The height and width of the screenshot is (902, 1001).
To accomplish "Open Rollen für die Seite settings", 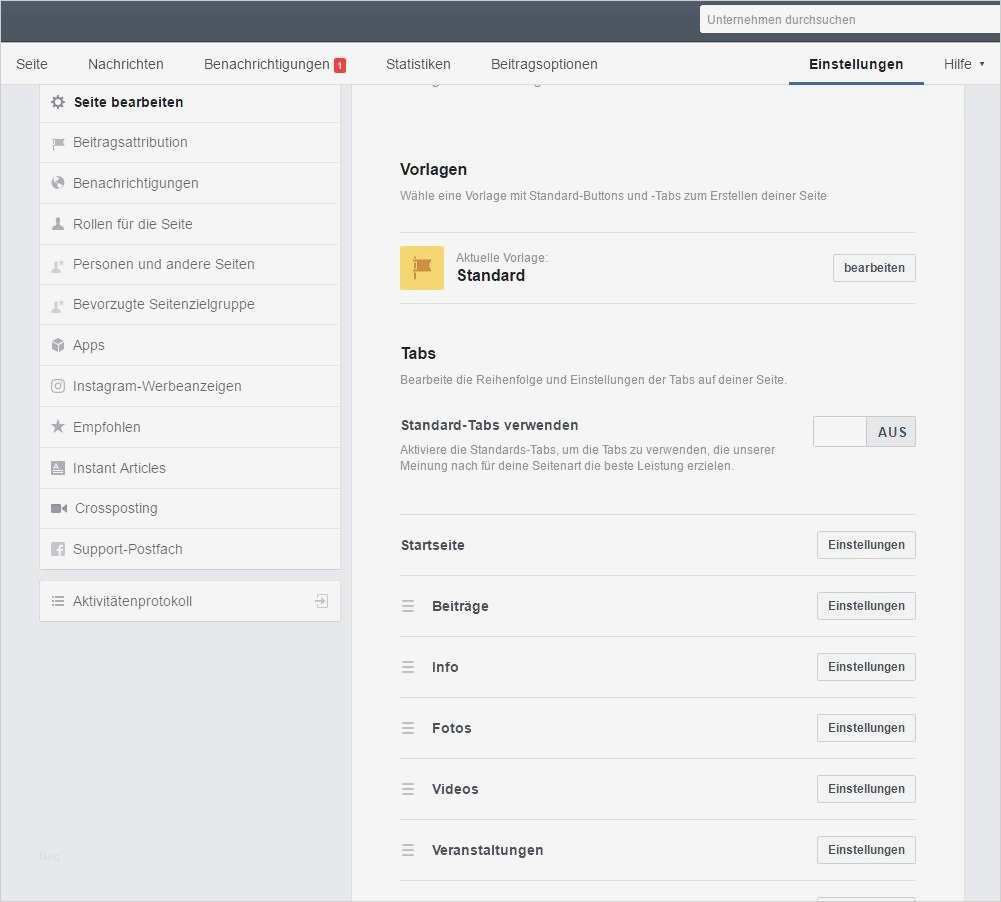I will pos(133,224).
